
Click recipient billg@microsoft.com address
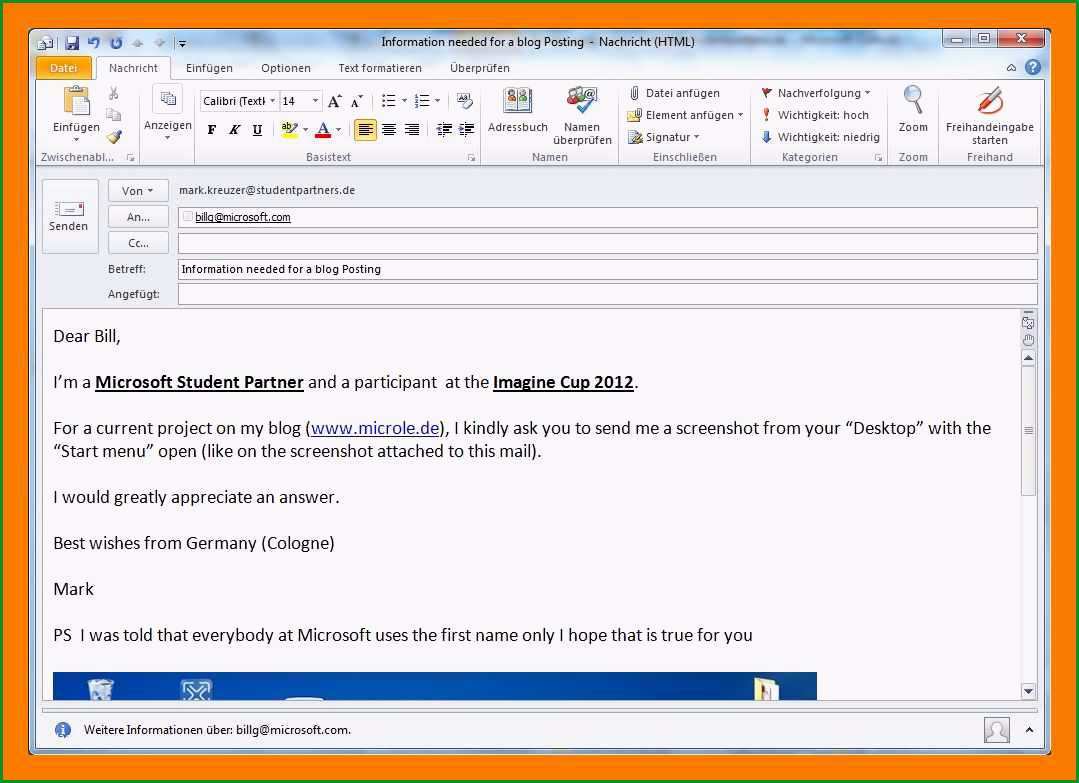tap(243, 217)
